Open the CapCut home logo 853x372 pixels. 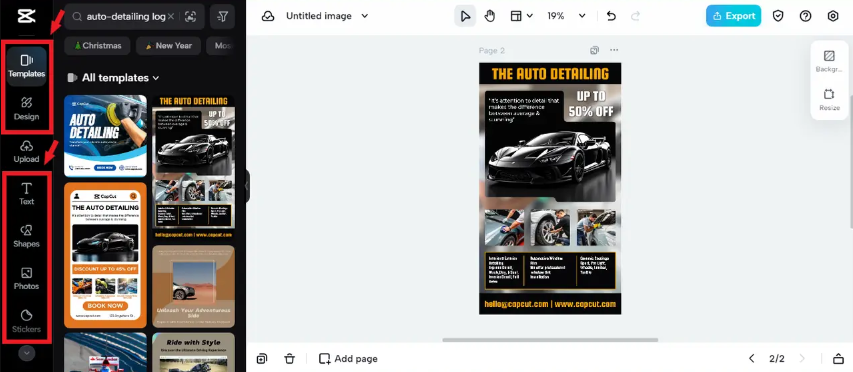coord(26,16)
